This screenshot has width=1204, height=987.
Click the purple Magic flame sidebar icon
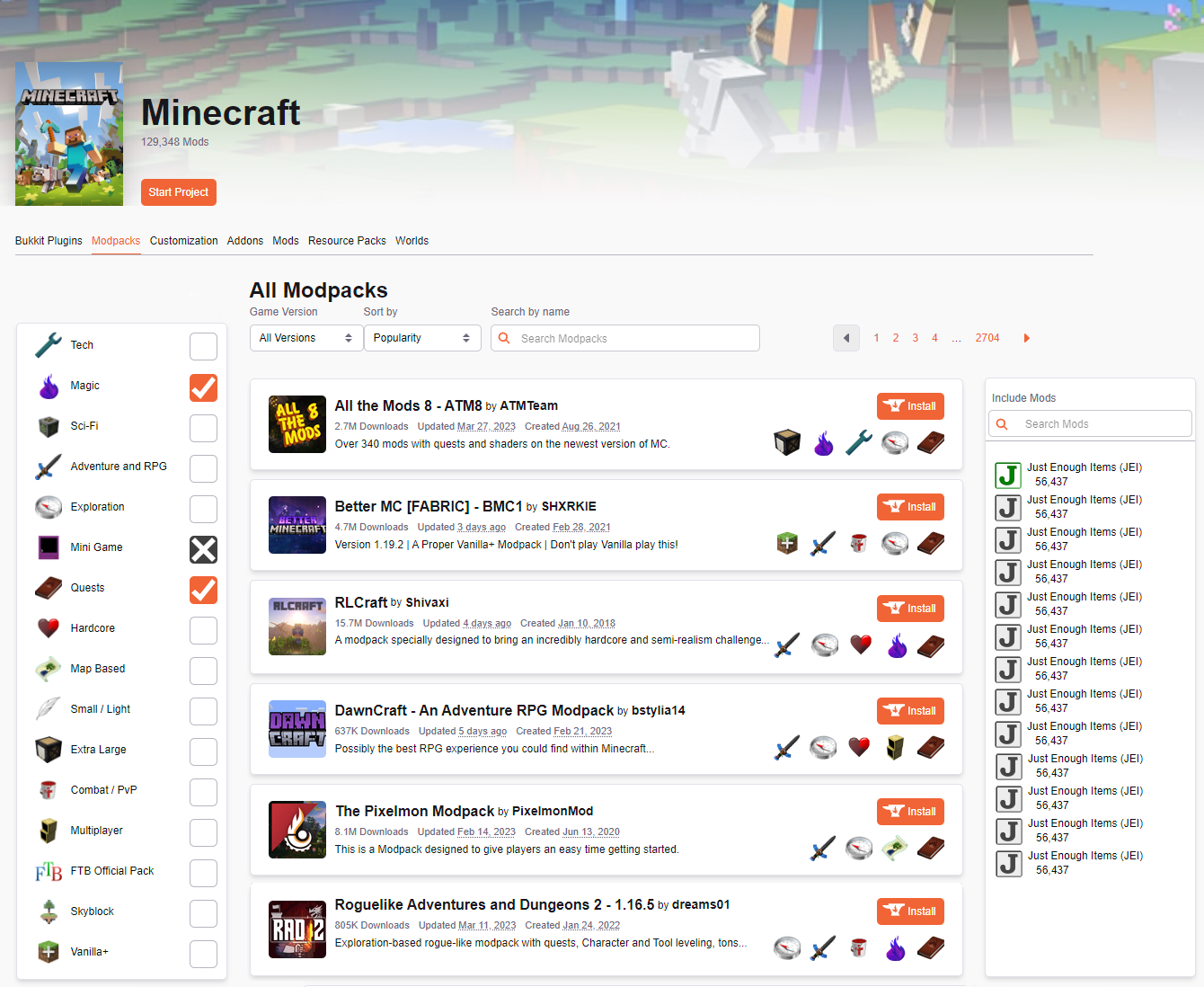(49, 387)
